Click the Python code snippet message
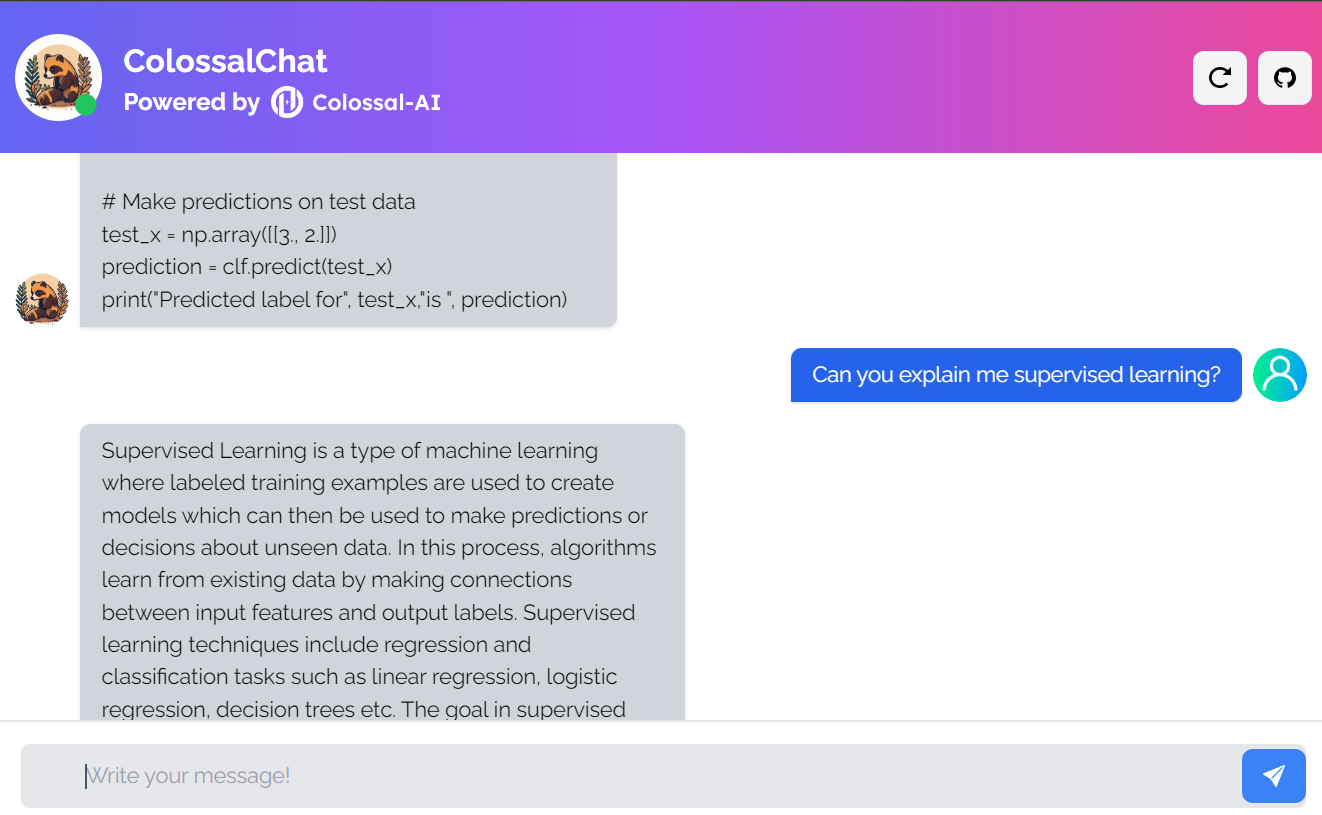Screen dimensions: 1322x815 point(348,250)
